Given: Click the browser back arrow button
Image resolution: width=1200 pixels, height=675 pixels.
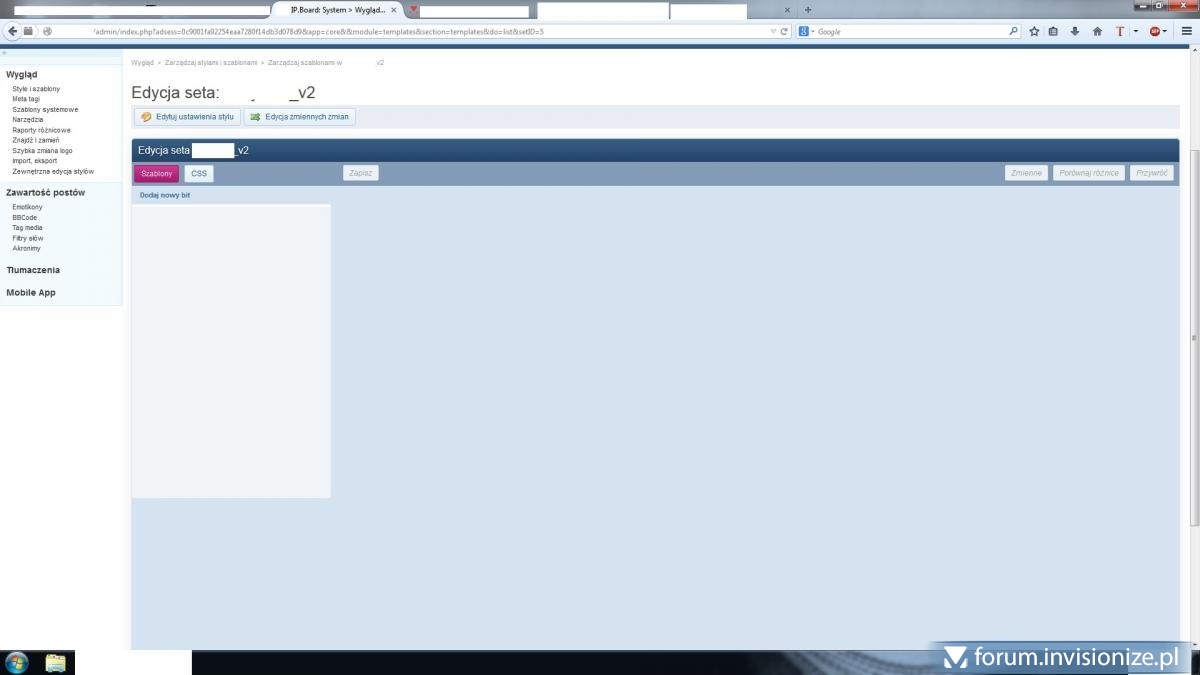Looking at the screenshot, I should (13, 31).
